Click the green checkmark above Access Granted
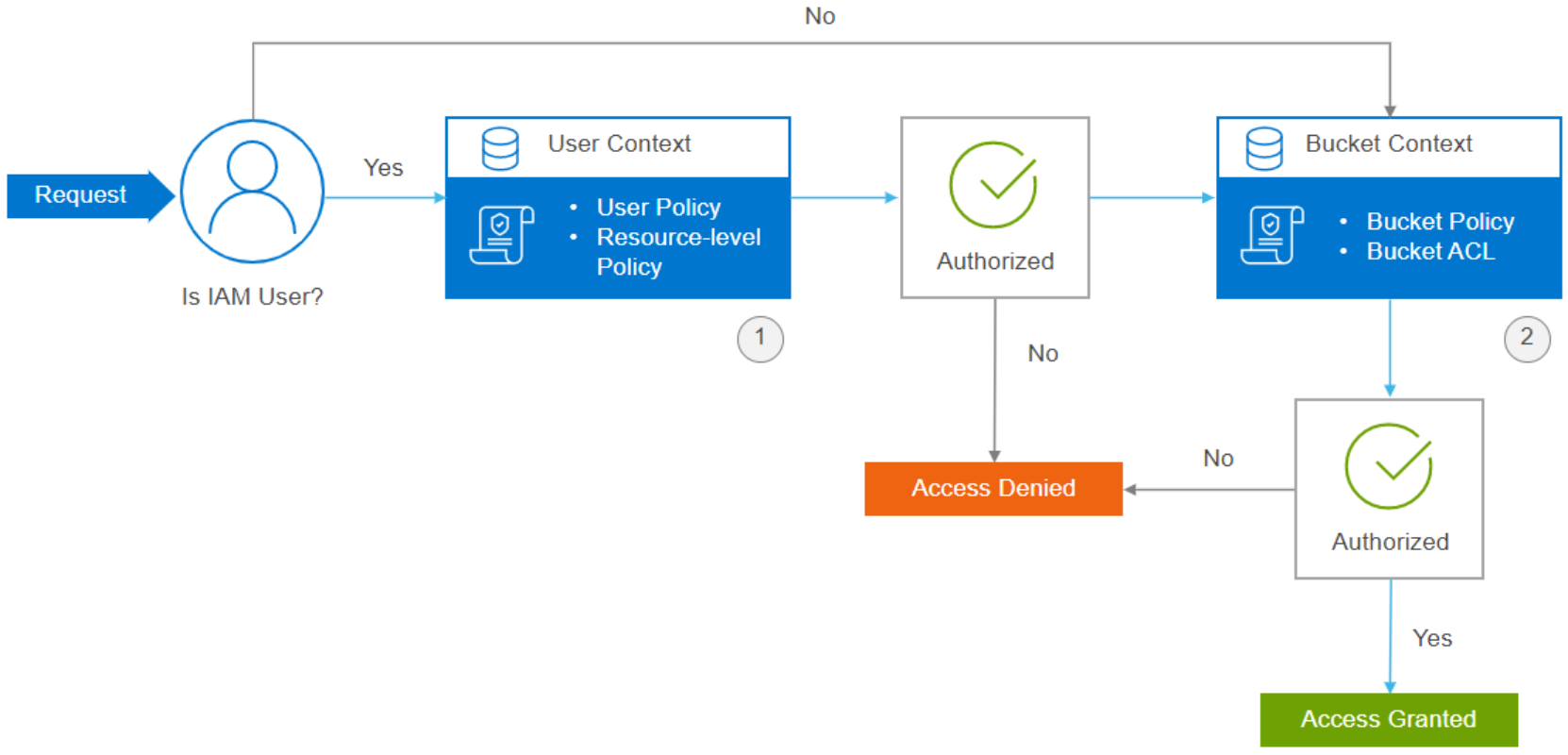Image resolution: width=1568 pixels, height=755 pixels. (x=1389, y=466)
